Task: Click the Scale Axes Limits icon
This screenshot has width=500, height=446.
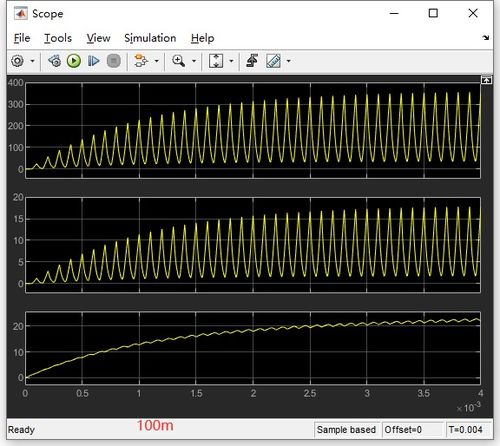Action: pyautogui.click(x=216, y=61)
